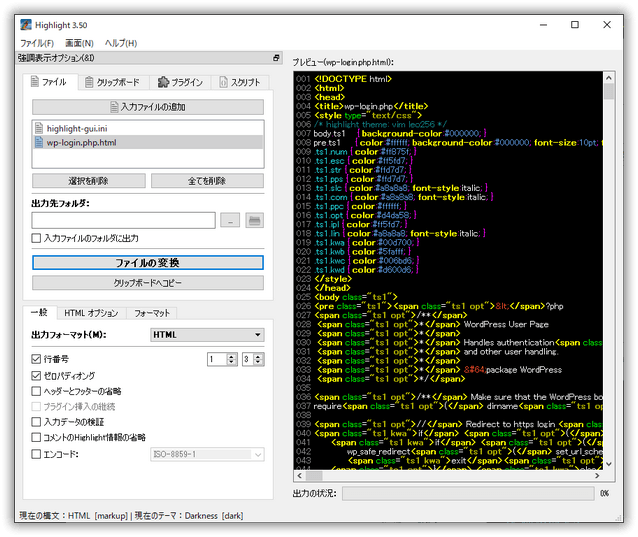Disable the ゼロパディング checkbox
The image size is (638, 537).
point(37,374)
